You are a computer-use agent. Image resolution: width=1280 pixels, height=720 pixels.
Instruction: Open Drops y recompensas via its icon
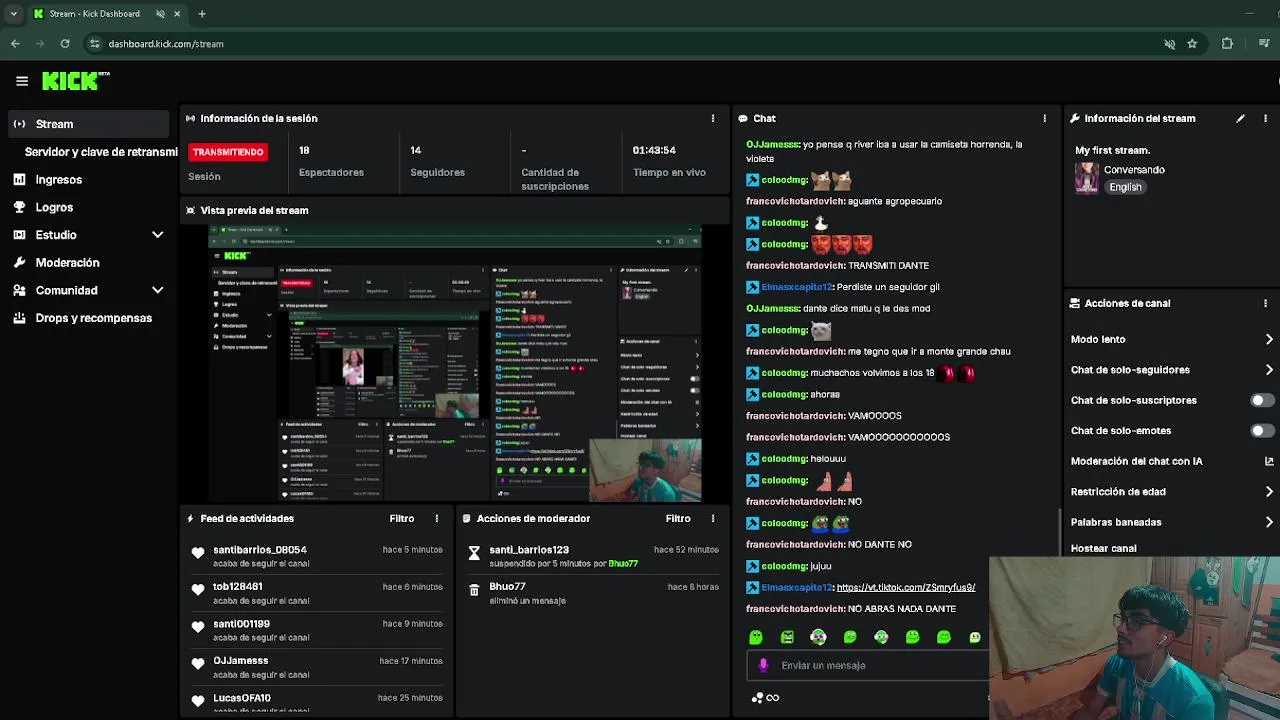click(x=19, y=318)
